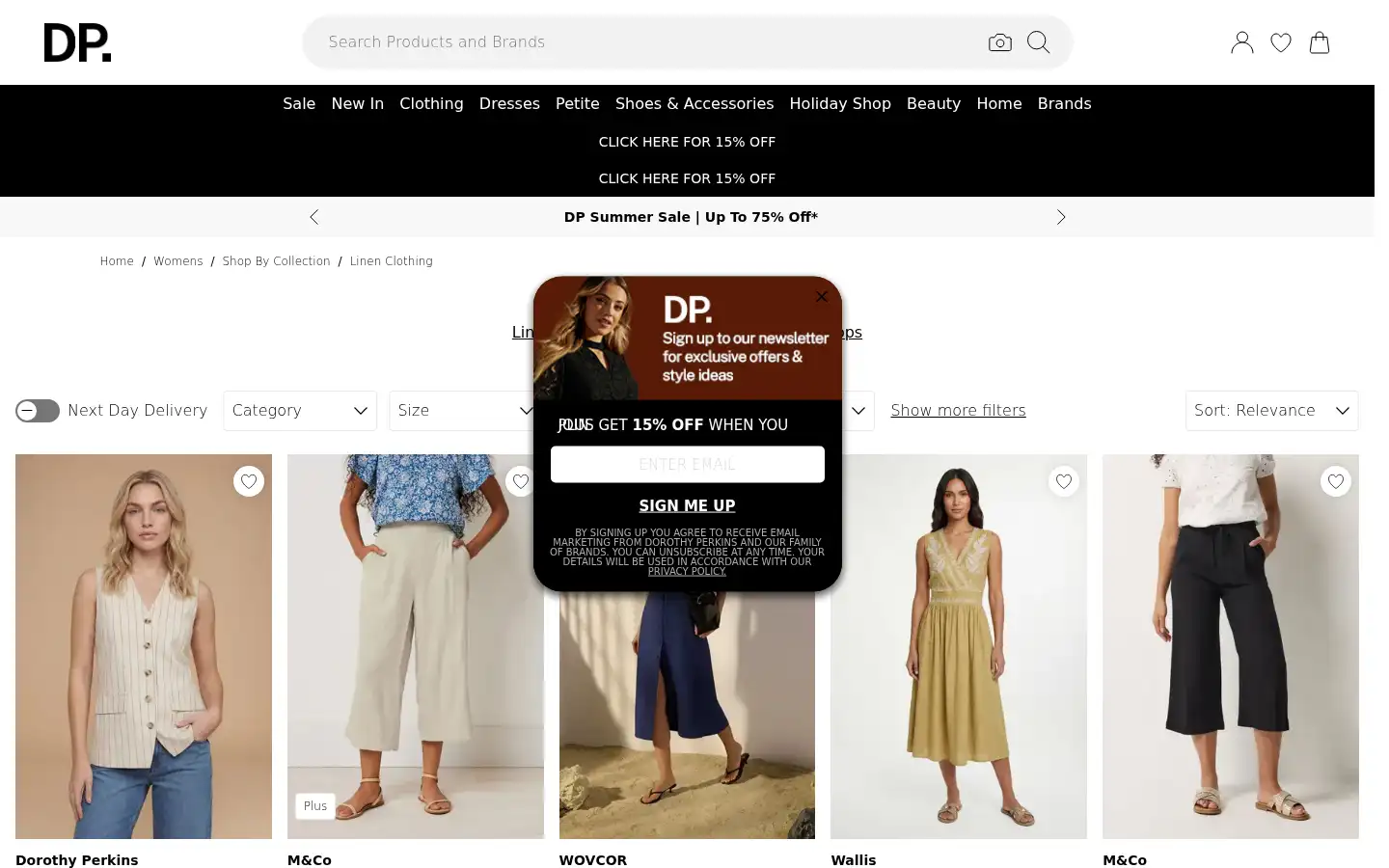Open the Beauty menu
The height and width of the screenshot is (868, 1389).
click(934, 103)
